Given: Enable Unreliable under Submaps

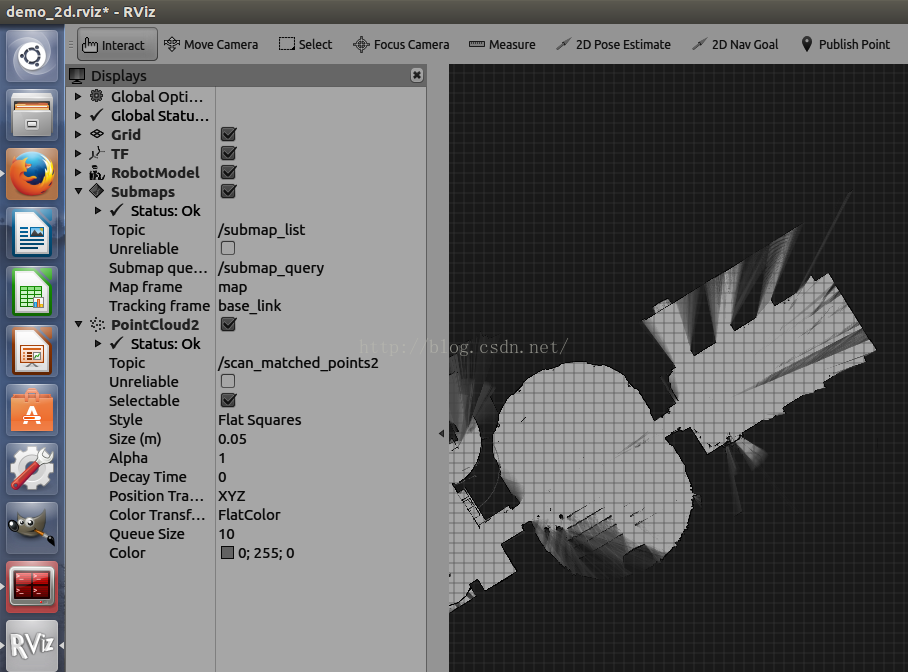Looking at the screenshot, I should pyautogui.click(x=228, y=248).
